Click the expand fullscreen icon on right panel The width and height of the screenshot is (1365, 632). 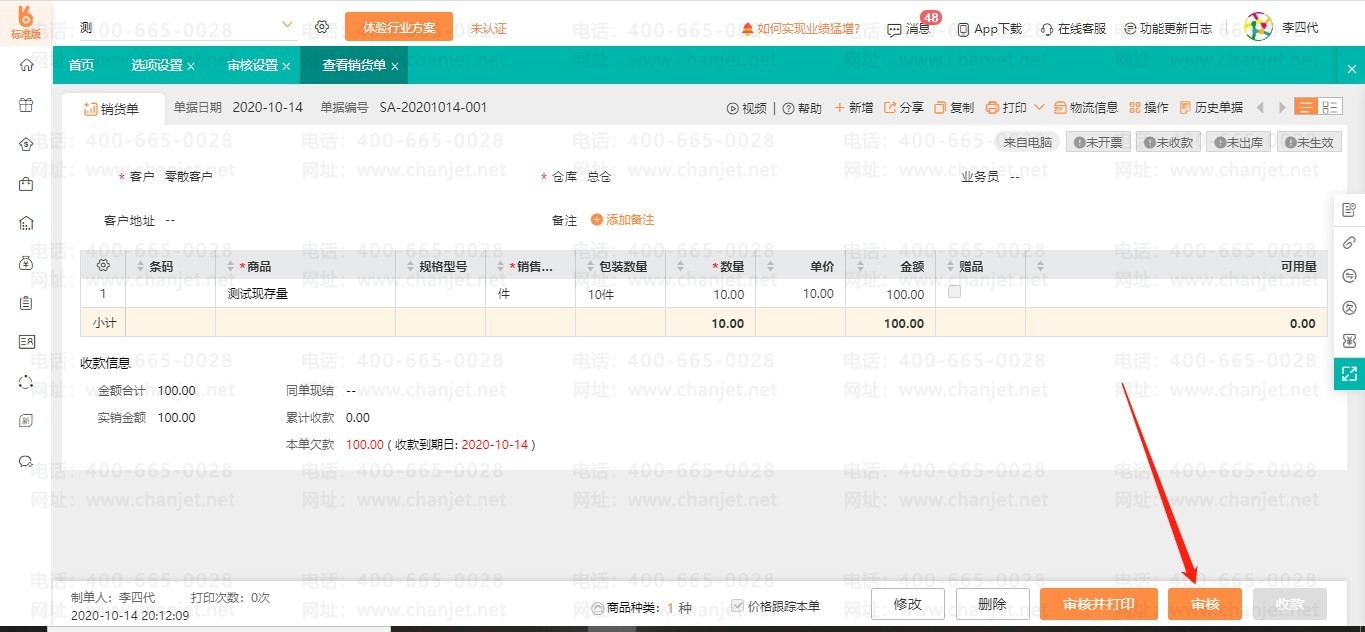1348,373
